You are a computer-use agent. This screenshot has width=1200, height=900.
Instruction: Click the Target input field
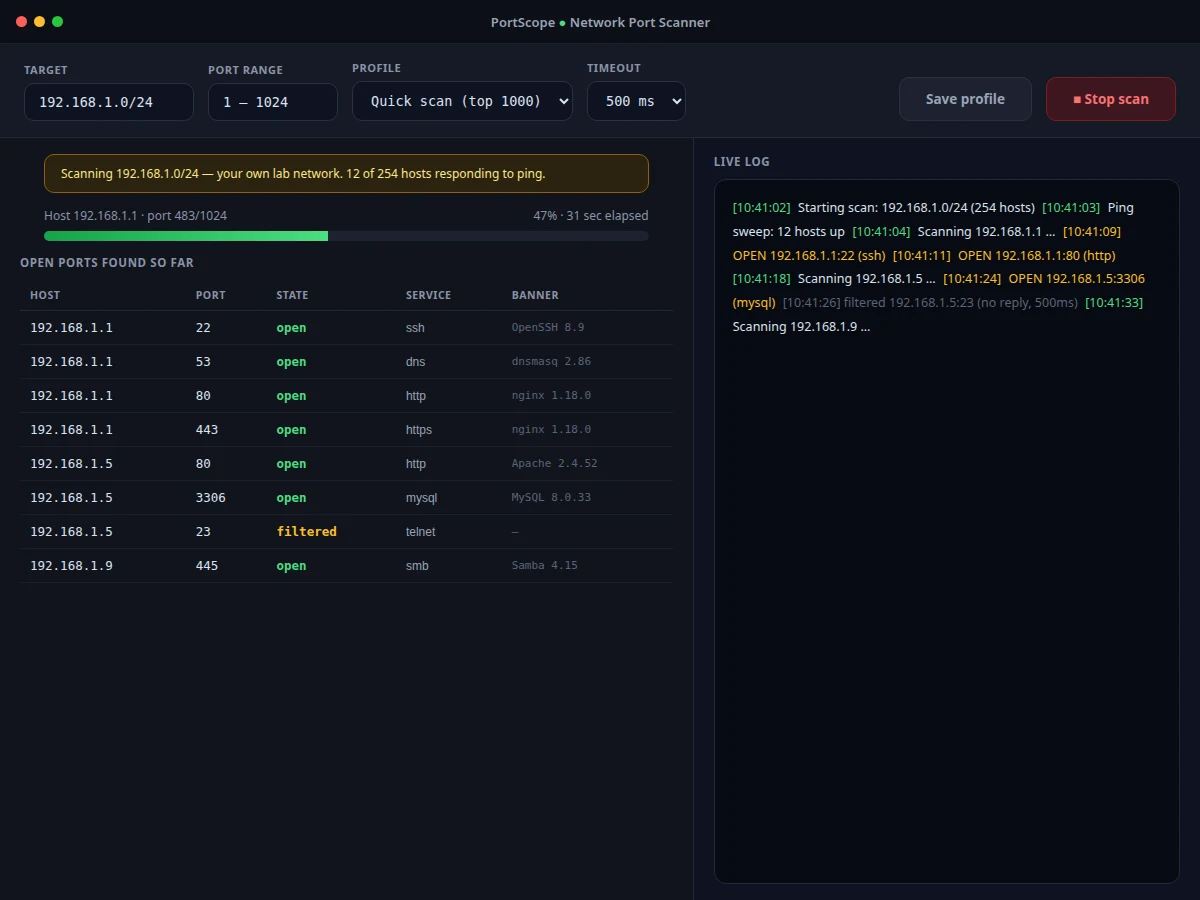point(109,102)
